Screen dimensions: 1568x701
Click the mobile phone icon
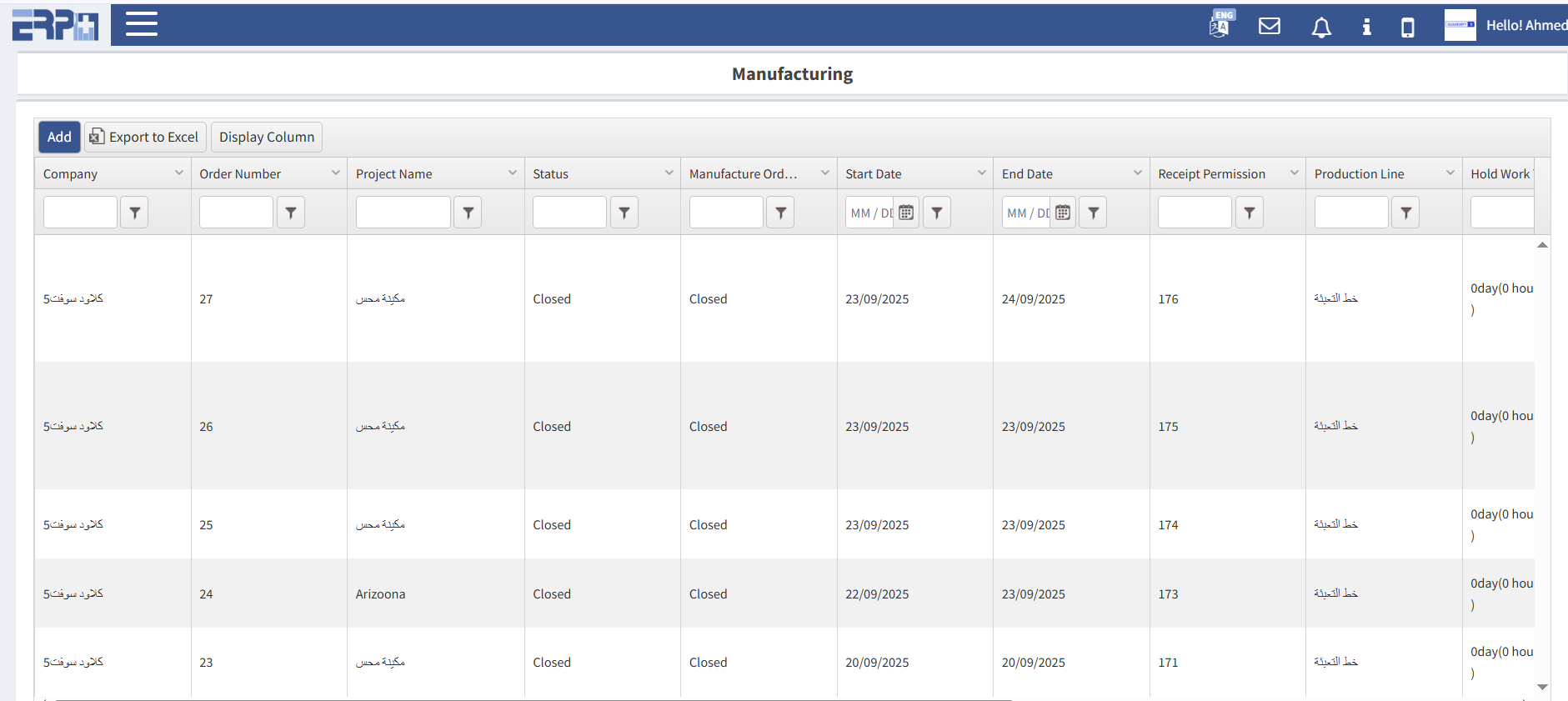point(1408,28)
